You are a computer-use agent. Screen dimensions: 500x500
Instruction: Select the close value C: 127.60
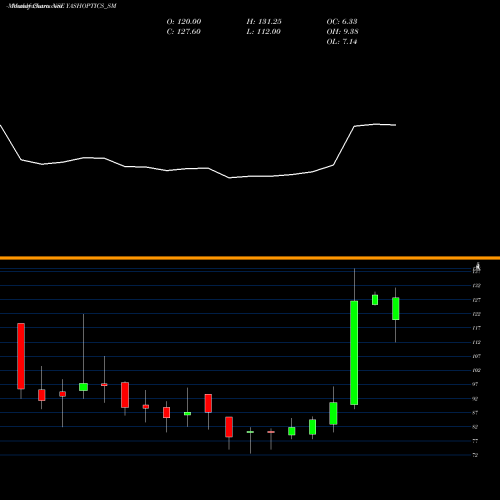(183, 32)
